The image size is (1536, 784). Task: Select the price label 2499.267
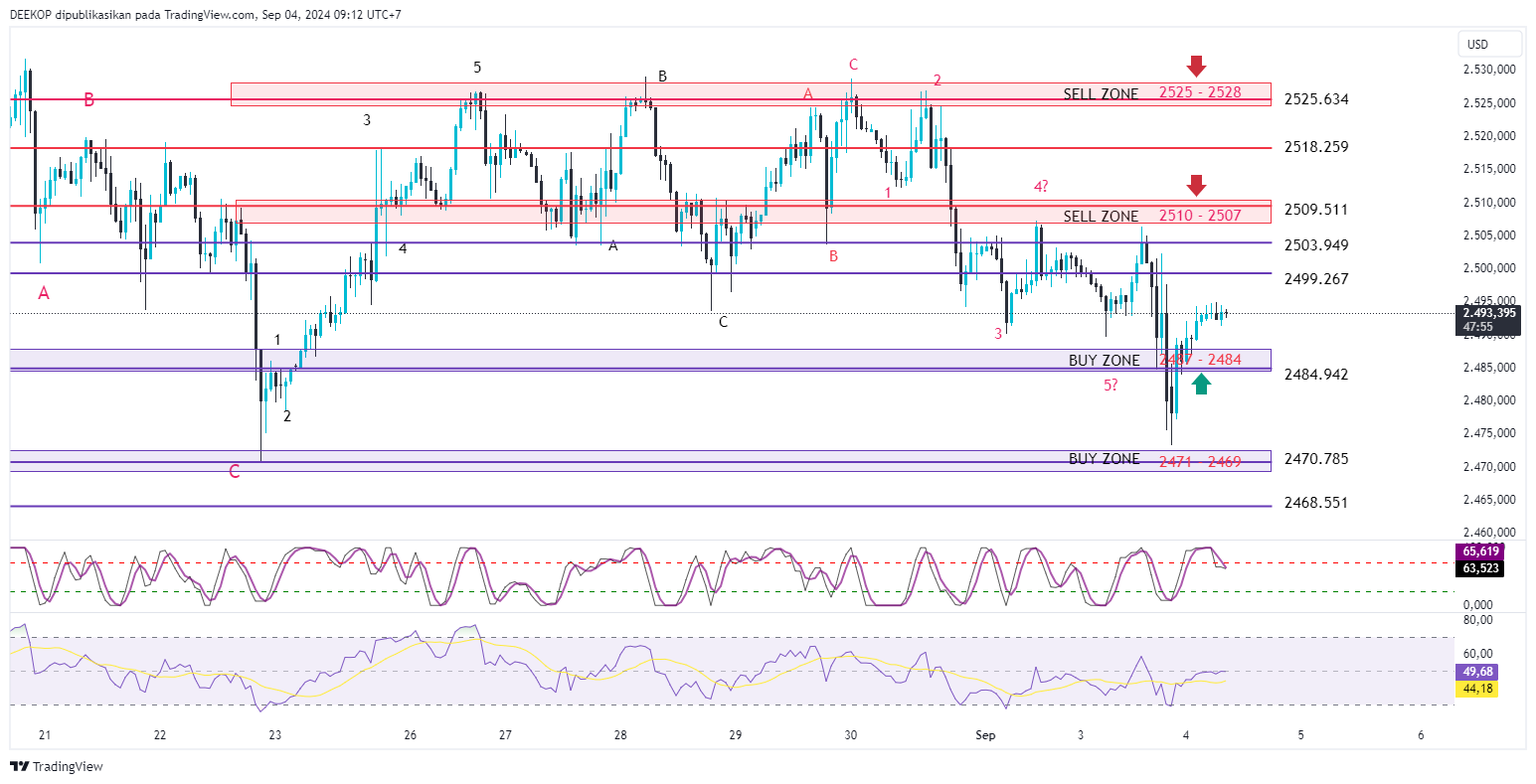click(x=1316, y=279)
